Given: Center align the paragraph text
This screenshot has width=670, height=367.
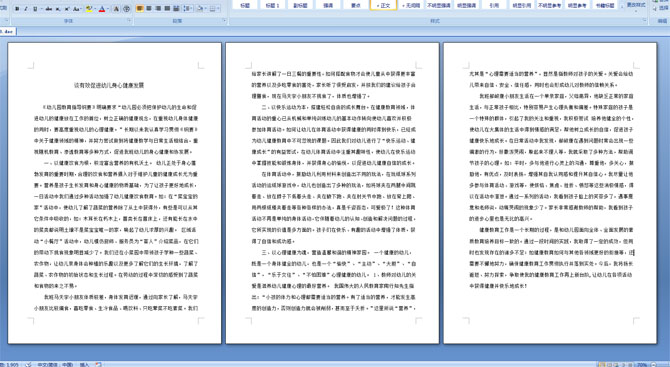Looking at the screenshot, I should [x=149, y=8].
